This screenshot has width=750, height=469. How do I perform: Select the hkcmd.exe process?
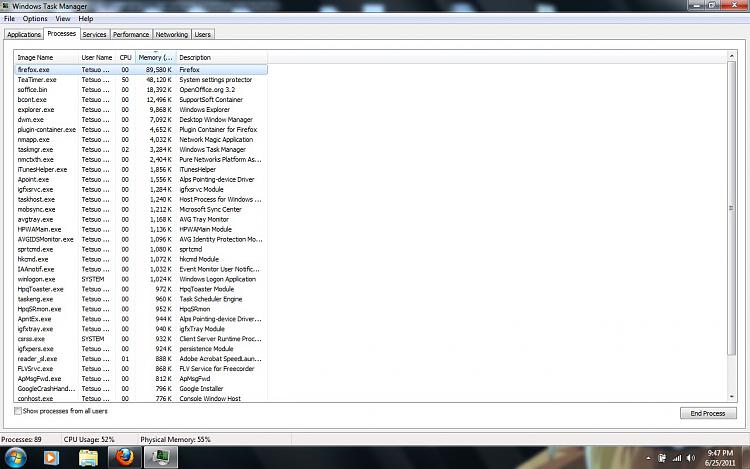pyautogui.click(x=141, y=259)
